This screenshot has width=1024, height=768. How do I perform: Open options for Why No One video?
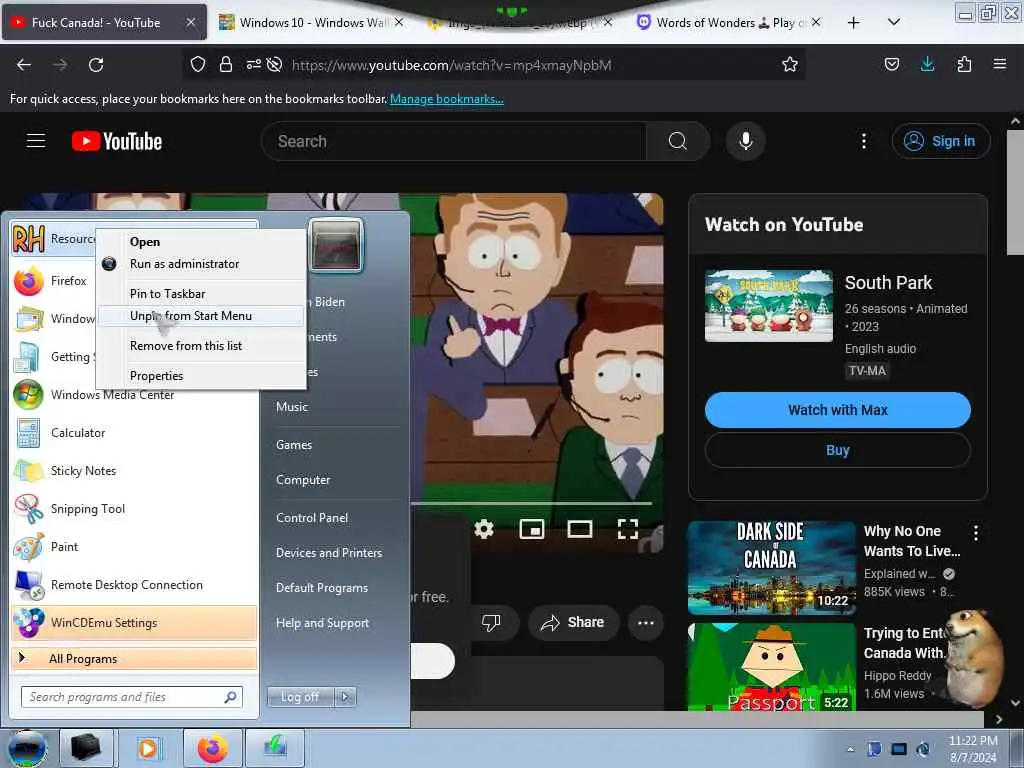[x=976, y=533]
